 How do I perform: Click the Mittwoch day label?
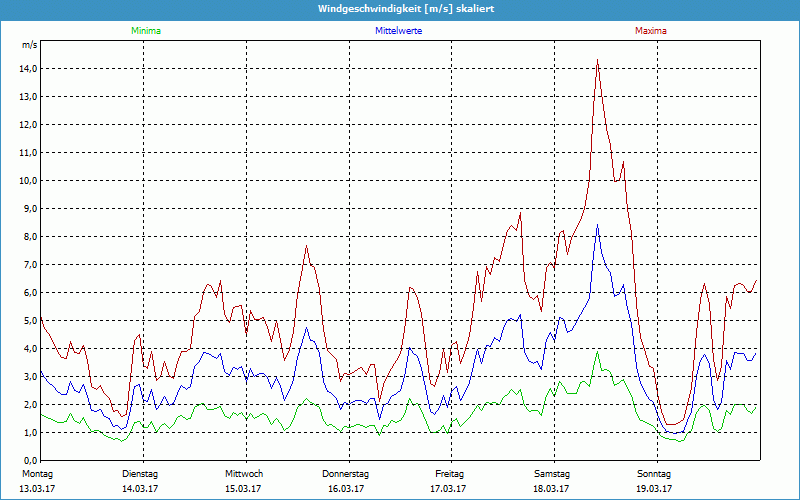click(244, 474)
